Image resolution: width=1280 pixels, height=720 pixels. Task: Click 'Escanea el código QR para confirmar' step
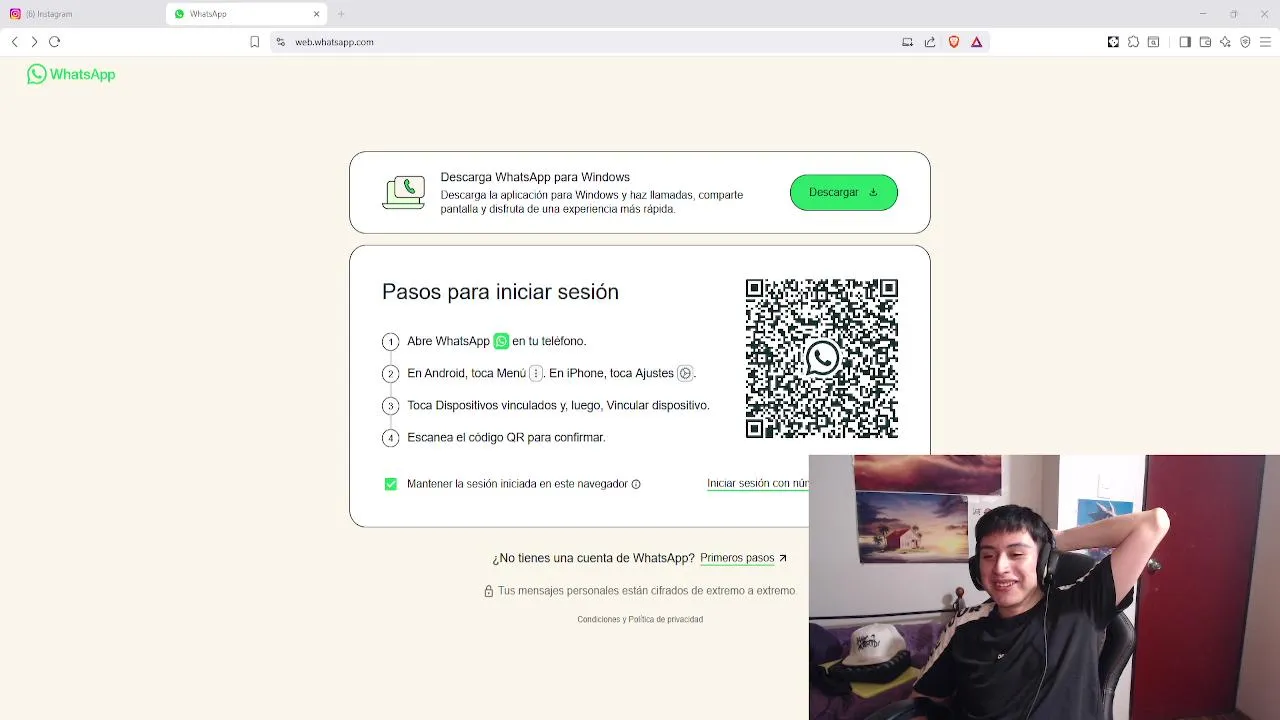point(506,437)
